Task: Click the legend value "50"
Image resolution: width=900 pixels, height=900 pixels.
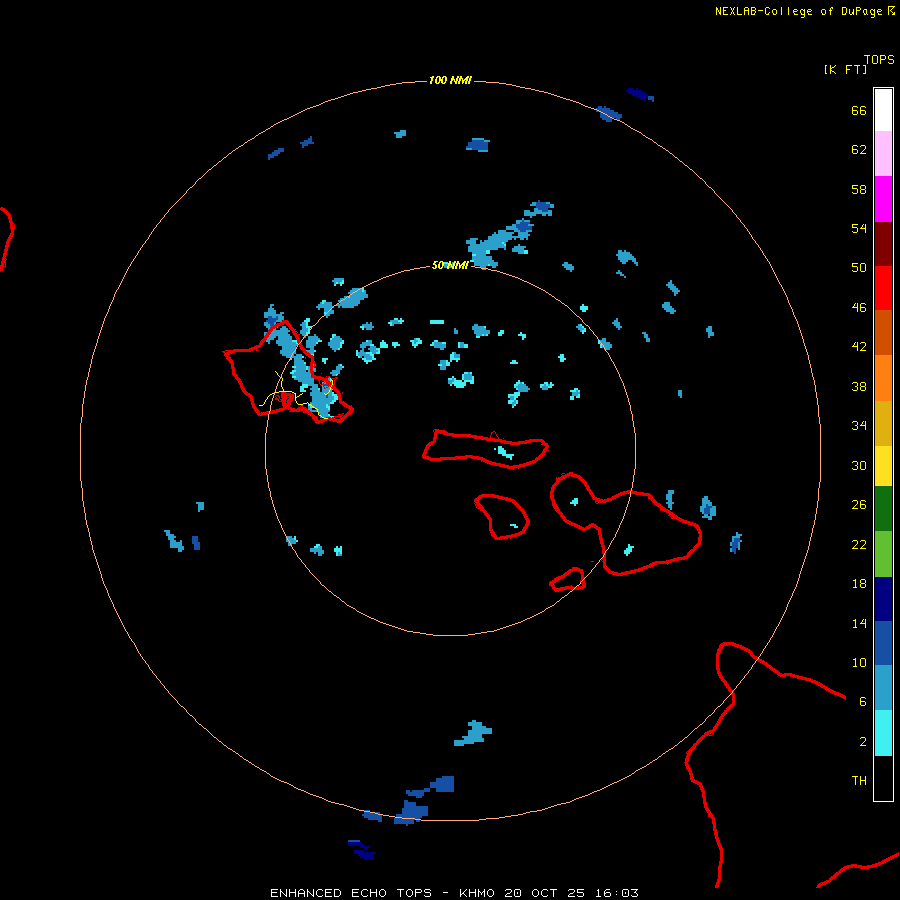Action: pyautogui.click(x=859, y=267)
